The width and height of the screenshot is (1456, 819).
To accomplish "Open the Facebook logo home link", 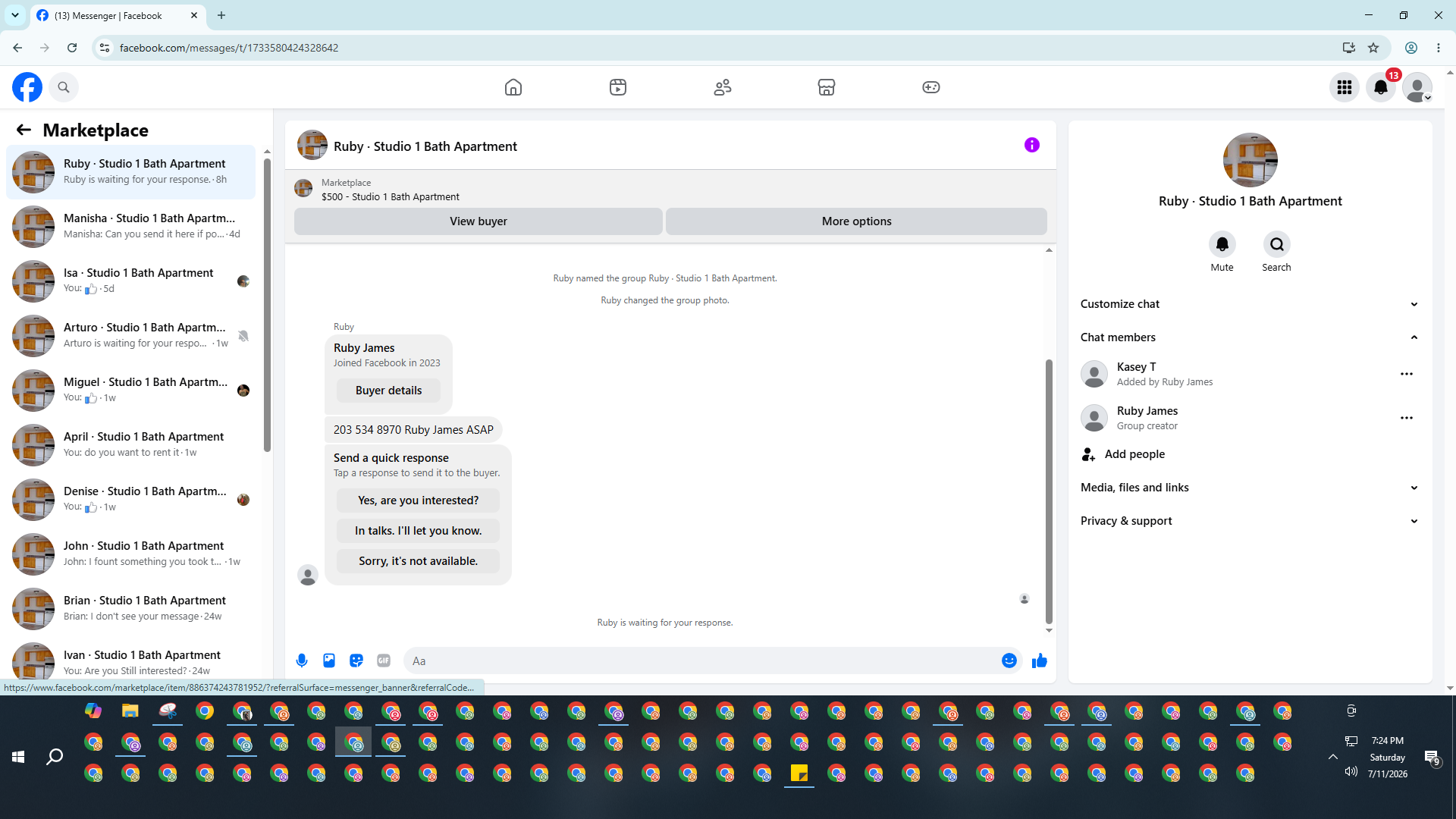I will pos(27,87).
